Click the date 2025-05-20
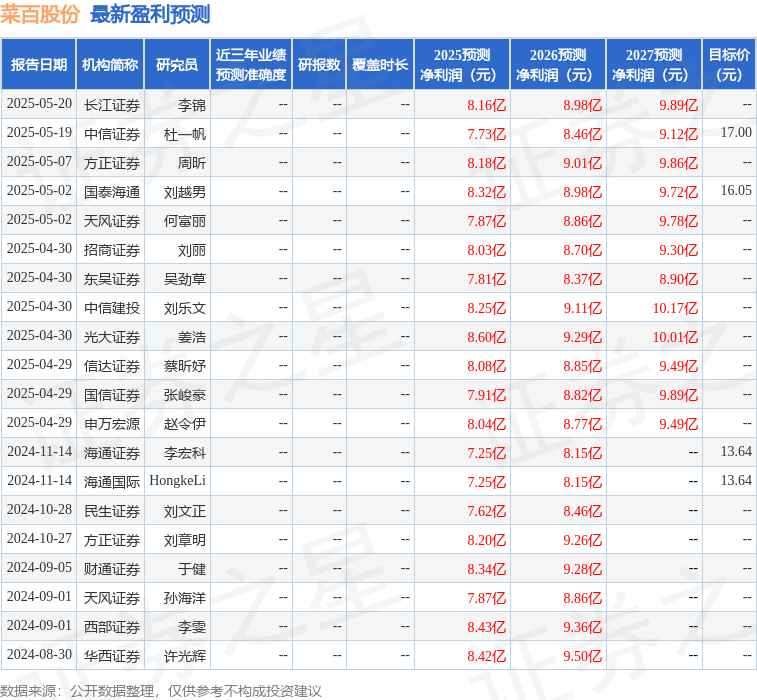The height and width of the screenshot is (700, 757). (39, 104)
